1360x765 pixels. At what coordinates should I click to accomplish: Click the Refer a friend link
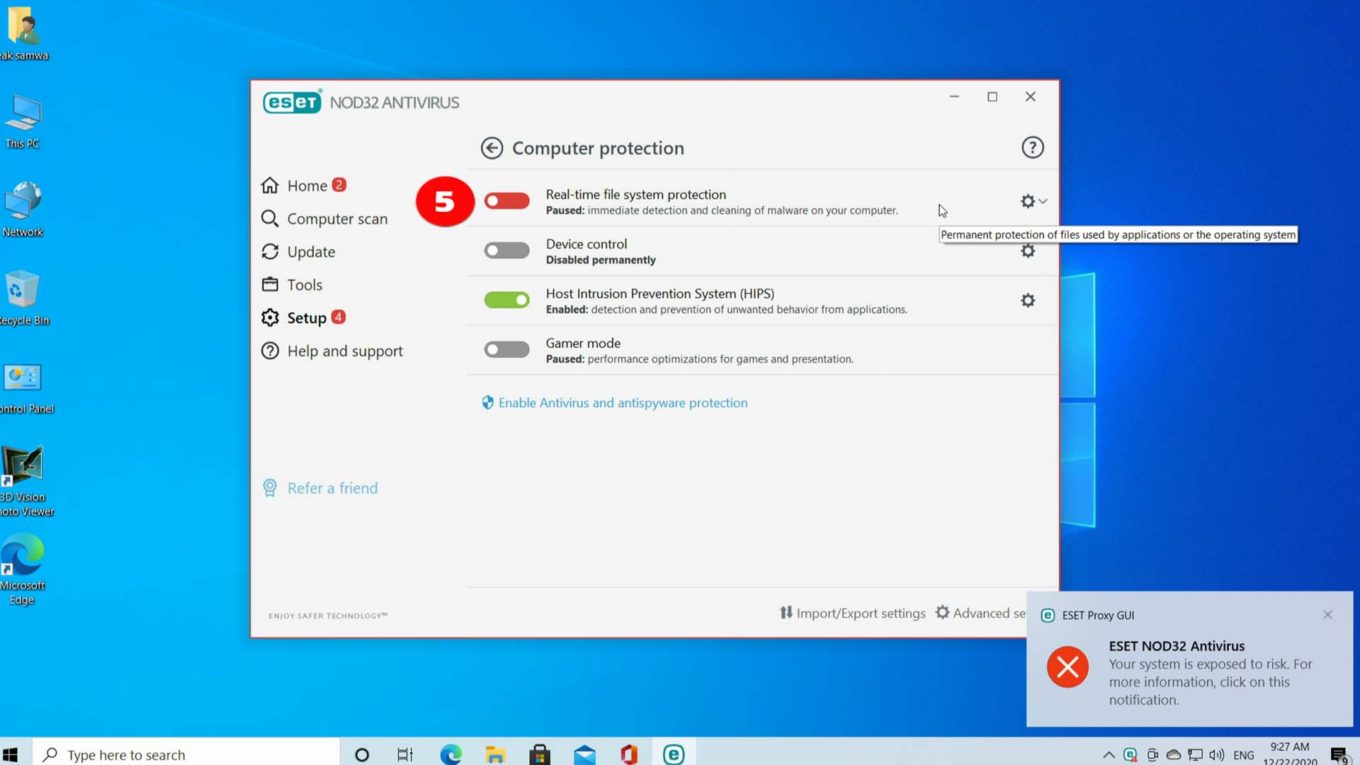320,488
